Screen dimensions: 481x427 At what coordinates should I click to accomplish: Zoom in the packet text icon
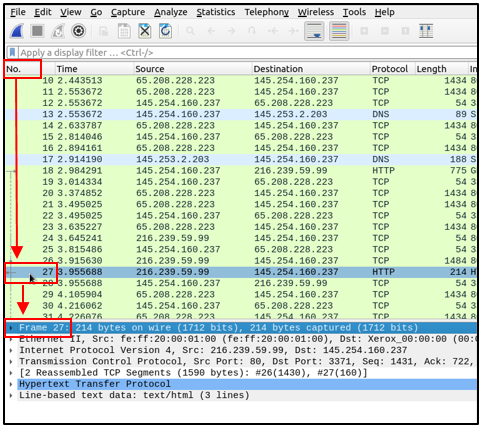(364, 31)
